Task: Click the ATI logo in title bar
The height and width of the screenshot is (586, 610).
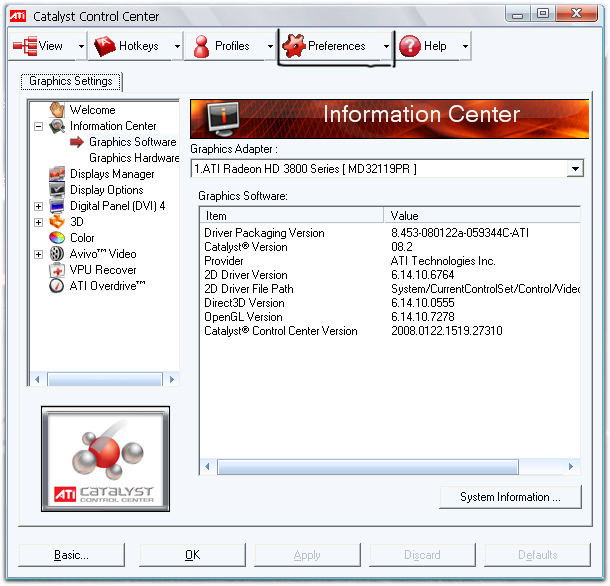Action: click(x=18, y=16)
